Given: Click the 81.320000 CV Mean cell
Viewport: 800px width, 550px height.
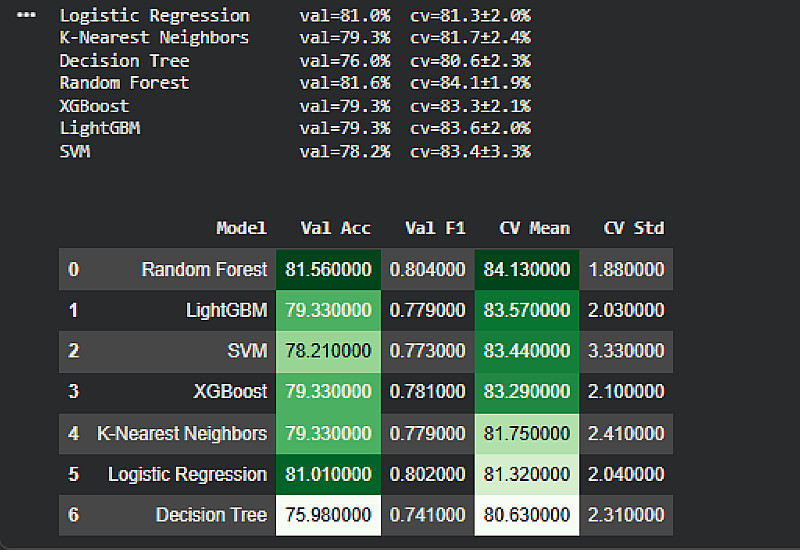Looking at the screenshot, I should (x=527, y=474).
